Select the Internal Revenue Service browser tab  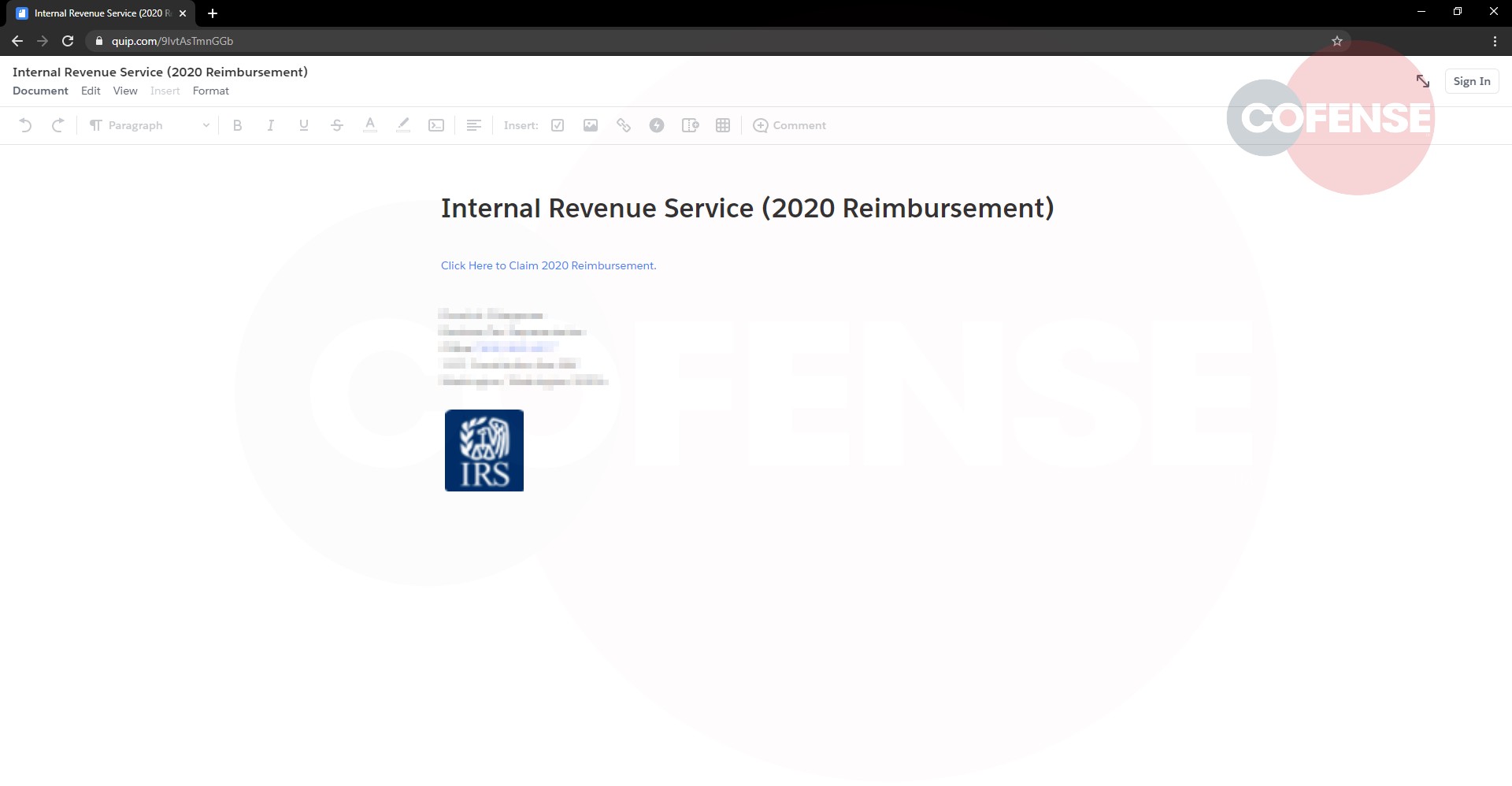point(102,13)
